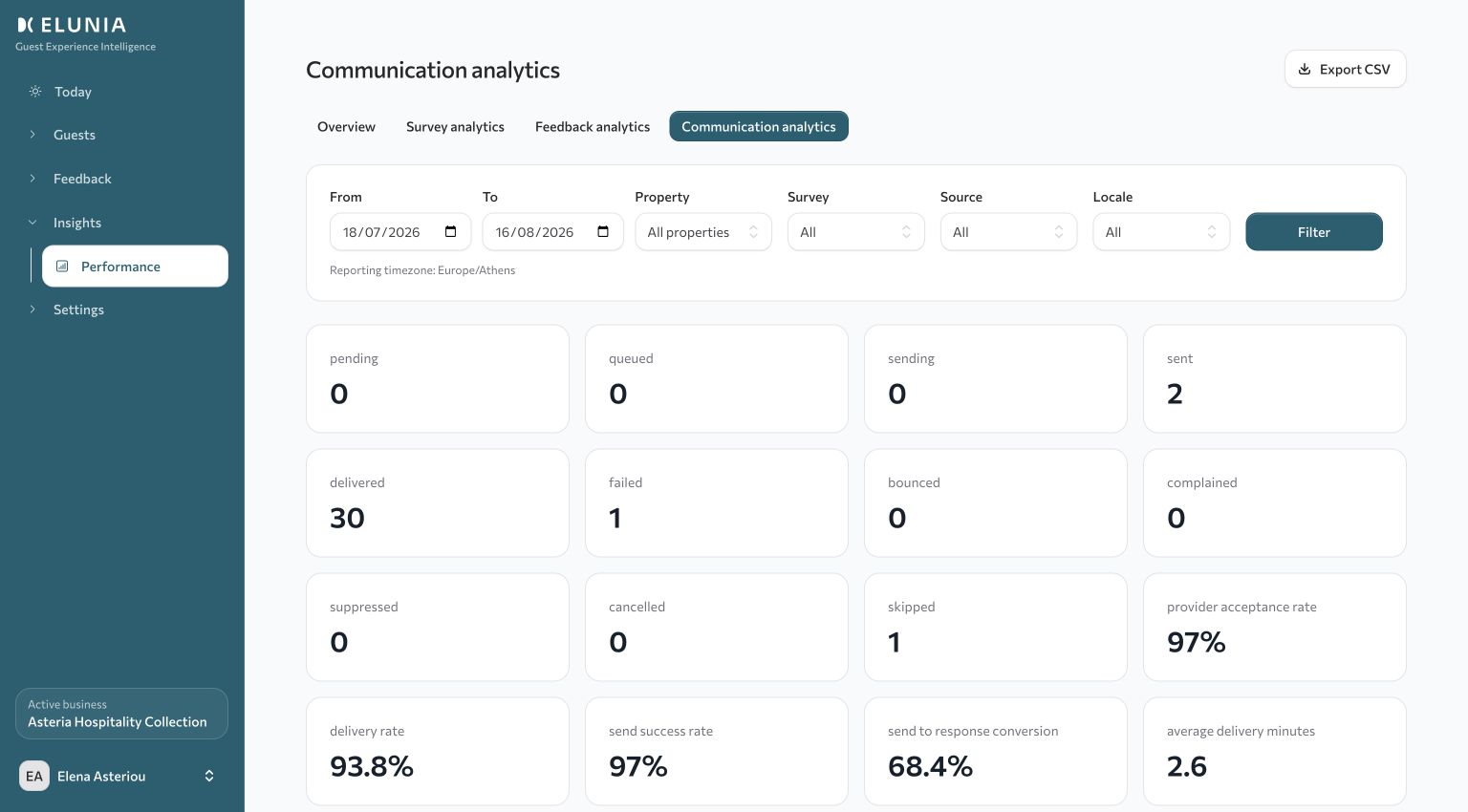Viewport: 1468px width, 812px height.
Task: Click the sun icon beside Today
Action: pyautogui.click(x=35, y=92)
